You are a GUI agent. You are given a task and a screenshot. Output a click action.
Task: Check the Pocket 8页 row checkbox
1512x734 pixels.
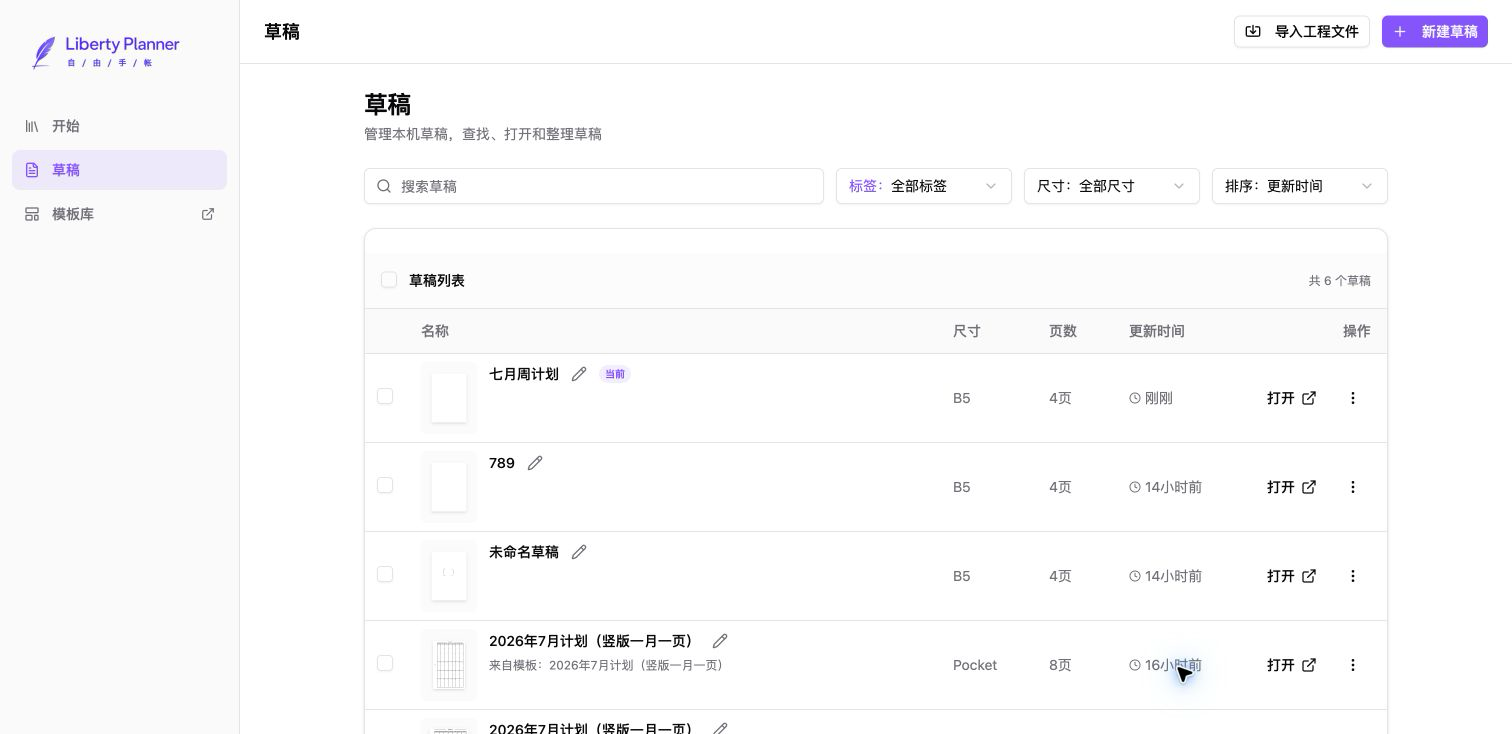tap(385, 663)
